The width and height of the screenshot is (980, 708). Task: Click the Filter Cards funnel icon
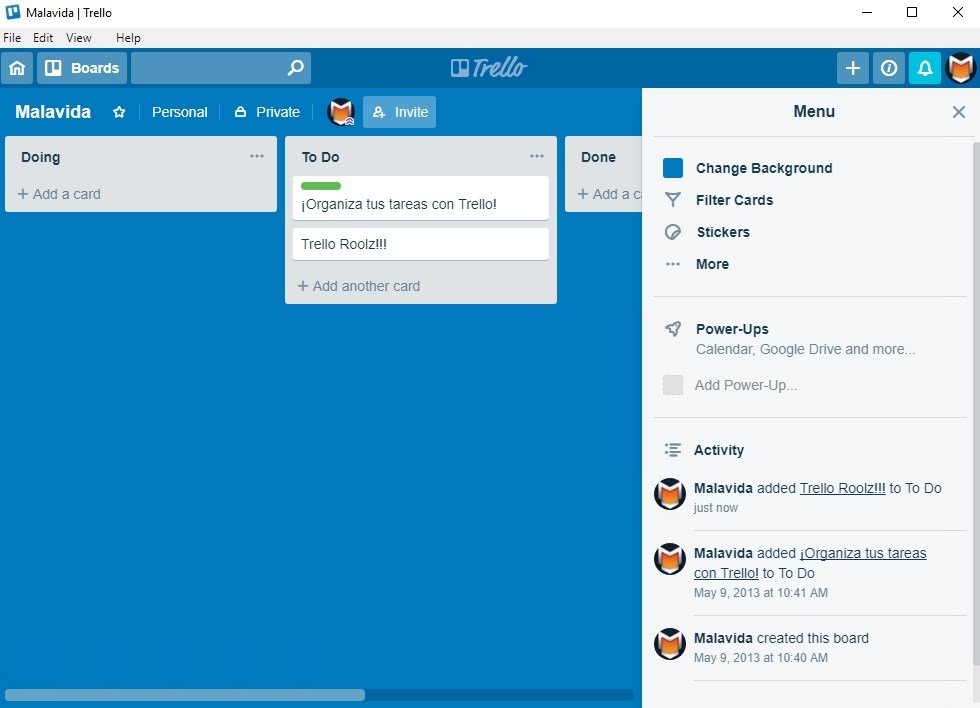[x=673, y=200]
